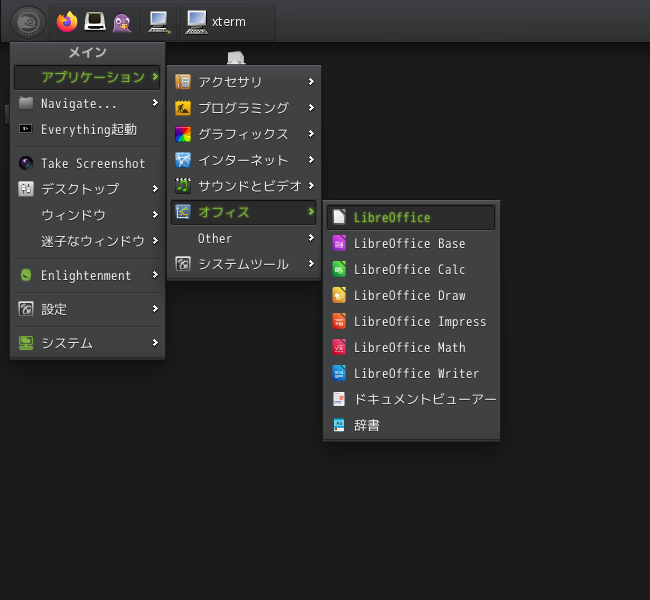Screen dimensions: 650x600
Task: Select the Other menu category
Action: [244, 238]
